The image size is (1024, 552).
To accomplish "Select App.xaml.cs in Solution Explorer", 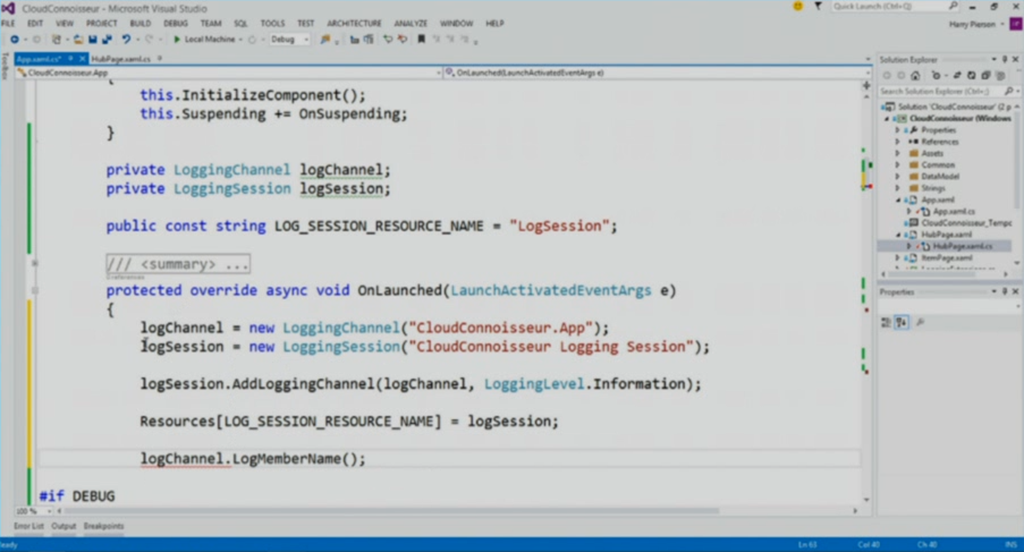I will [x=953, y=212].
